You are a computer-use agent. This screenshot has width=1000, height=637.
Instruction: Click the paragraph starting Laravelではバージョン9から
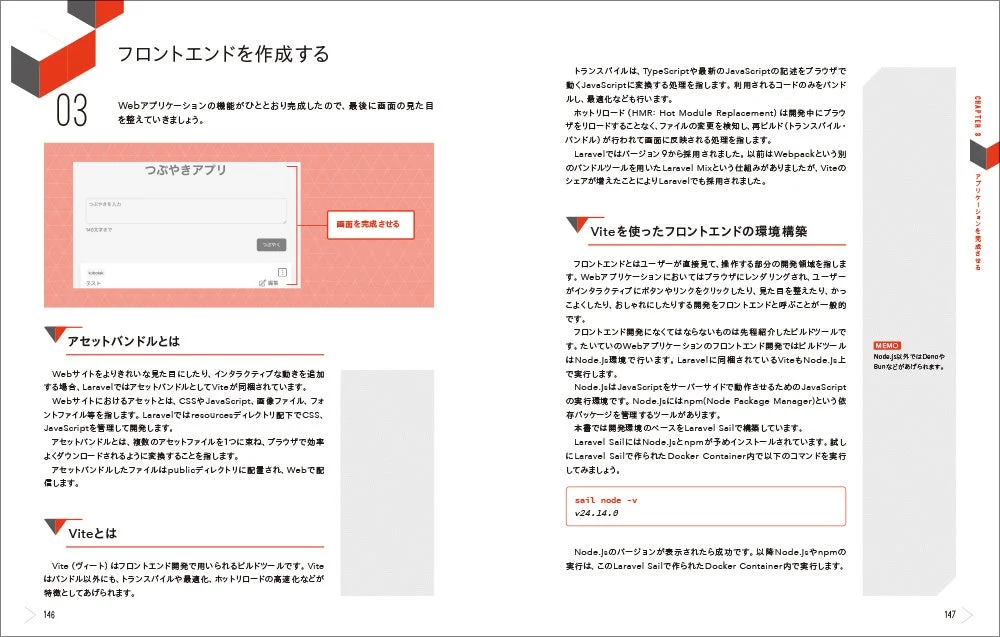point(706,168)
